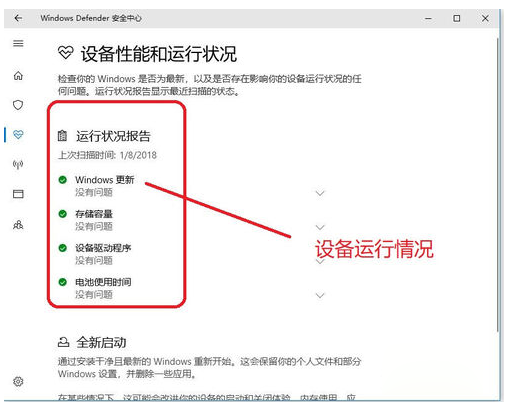Click the vertical scrollbar on right edge
The height and width of the screenshot is (416, 527).
click(x=497, y=185)
